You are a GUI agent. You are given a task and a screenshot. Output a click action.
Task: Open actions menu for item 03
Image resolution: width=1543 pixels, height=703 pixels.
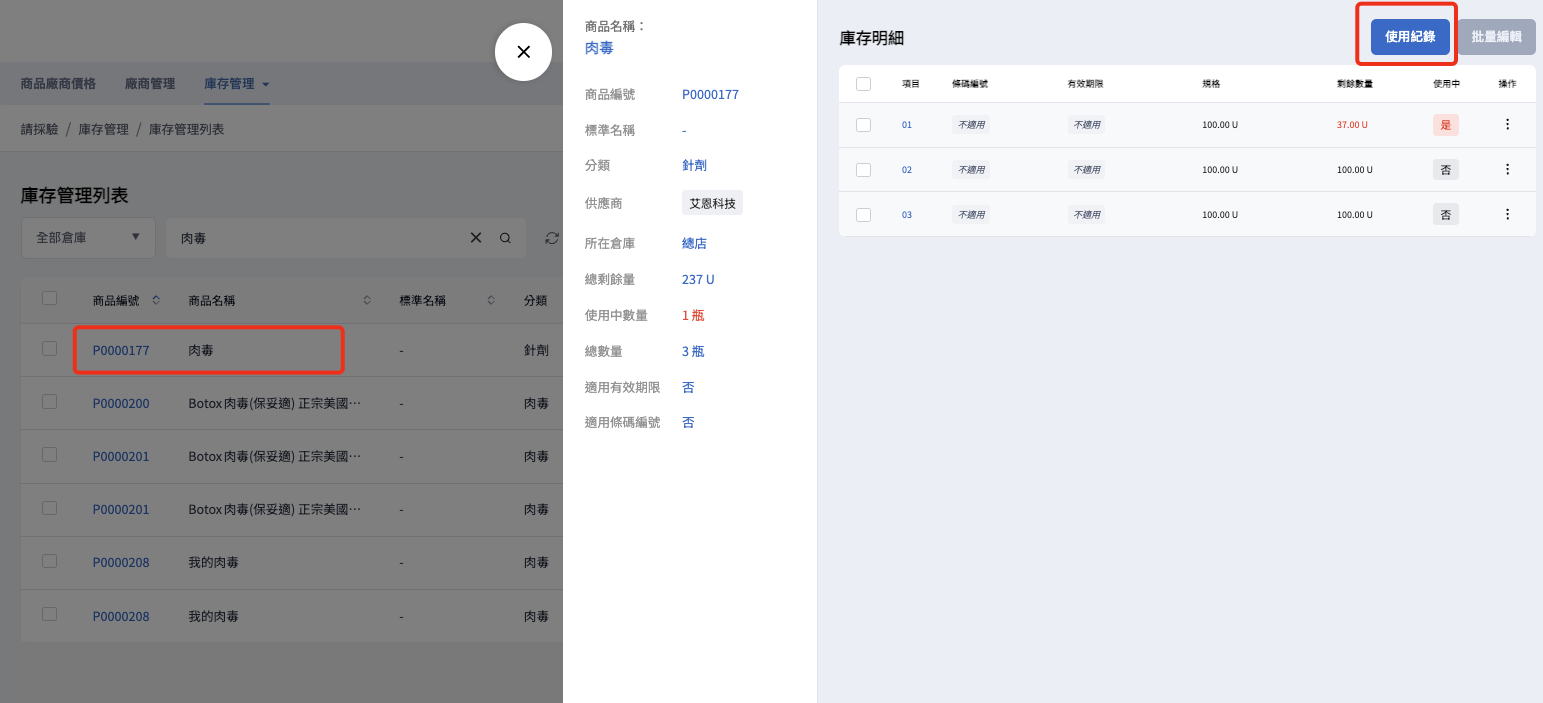(x=1507, y=214)
